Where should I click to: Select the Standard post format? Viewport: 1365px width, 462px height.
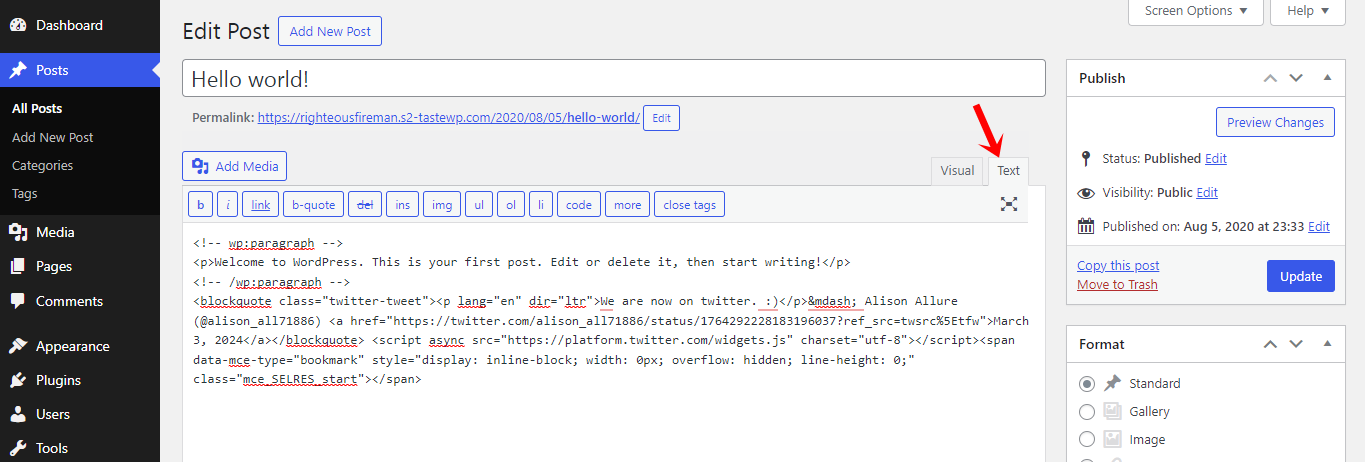click(x=1087, y=384)
